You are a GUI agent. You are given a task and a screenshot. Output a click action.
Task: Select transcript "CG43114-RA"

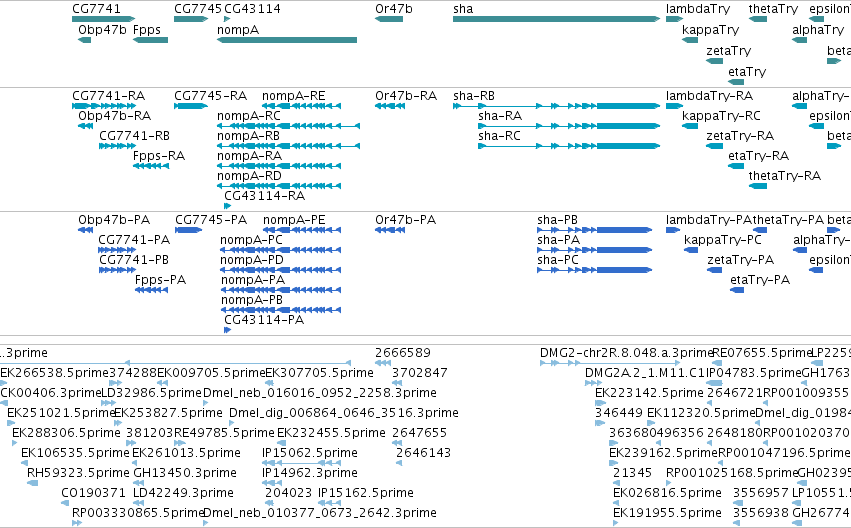(264, 196)
